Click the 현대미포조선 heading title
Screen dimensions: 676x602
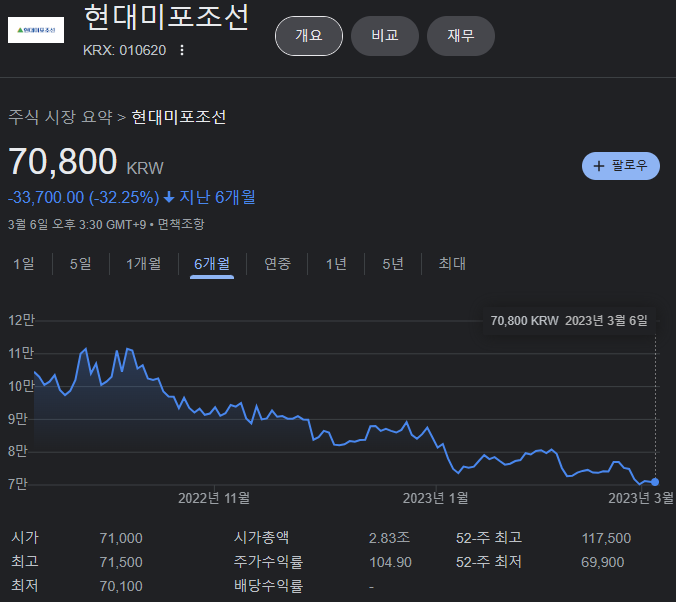[x=166, y=18]
